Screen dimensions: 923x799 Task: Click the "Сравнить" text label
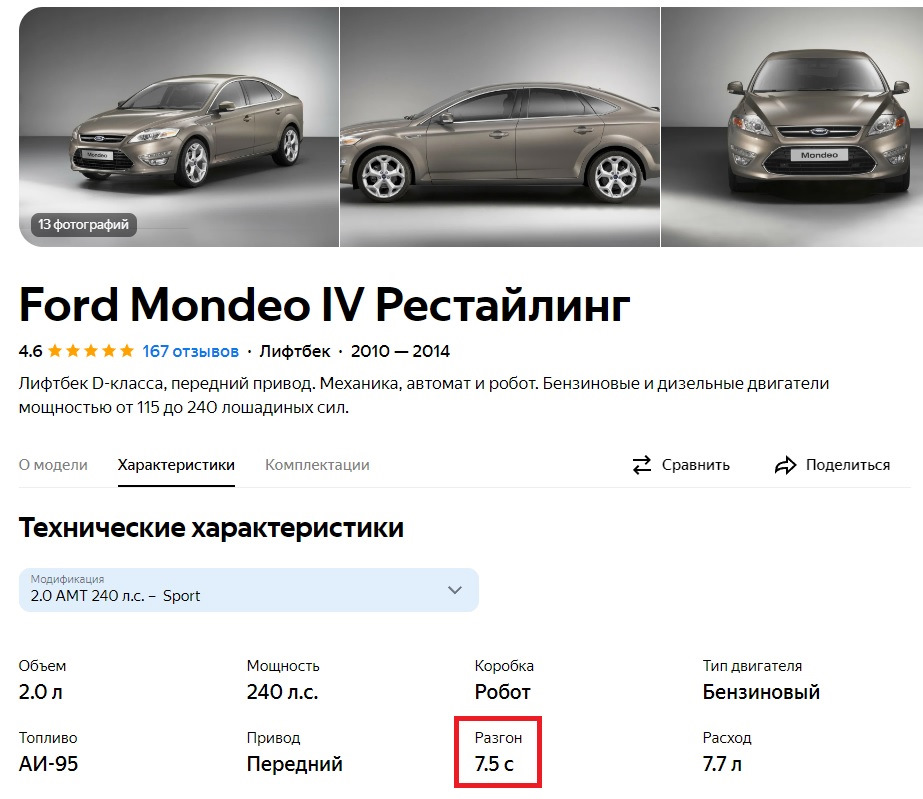click(x=694, y=465)
